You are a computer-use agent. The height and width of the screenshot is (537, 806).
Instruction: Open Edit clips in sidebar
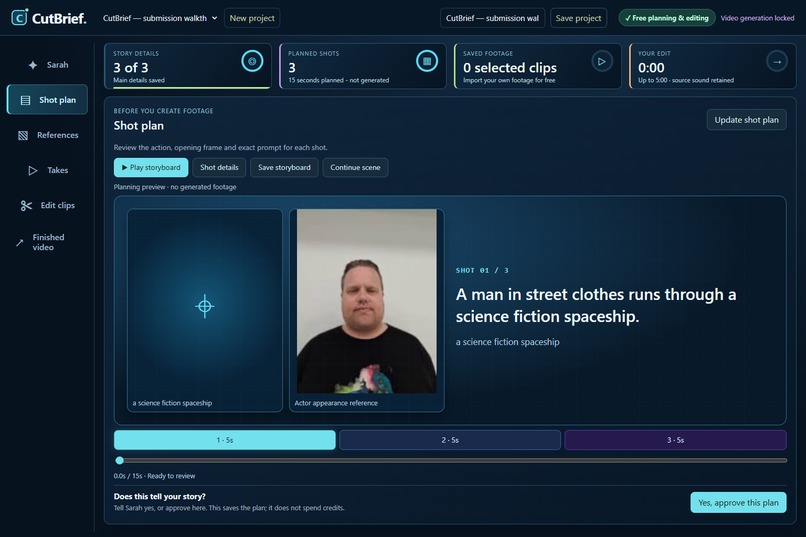[47, 205]
